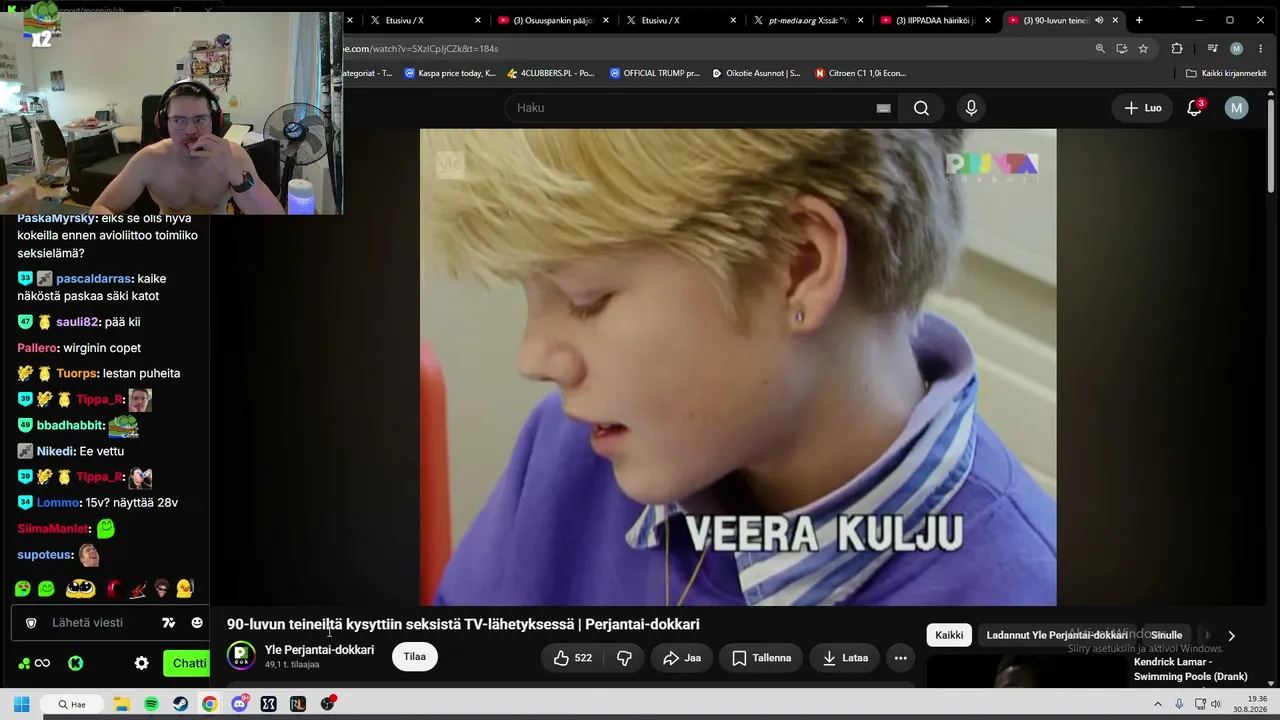
Task: Open the video's more actions menu
Action: point(900,658)
